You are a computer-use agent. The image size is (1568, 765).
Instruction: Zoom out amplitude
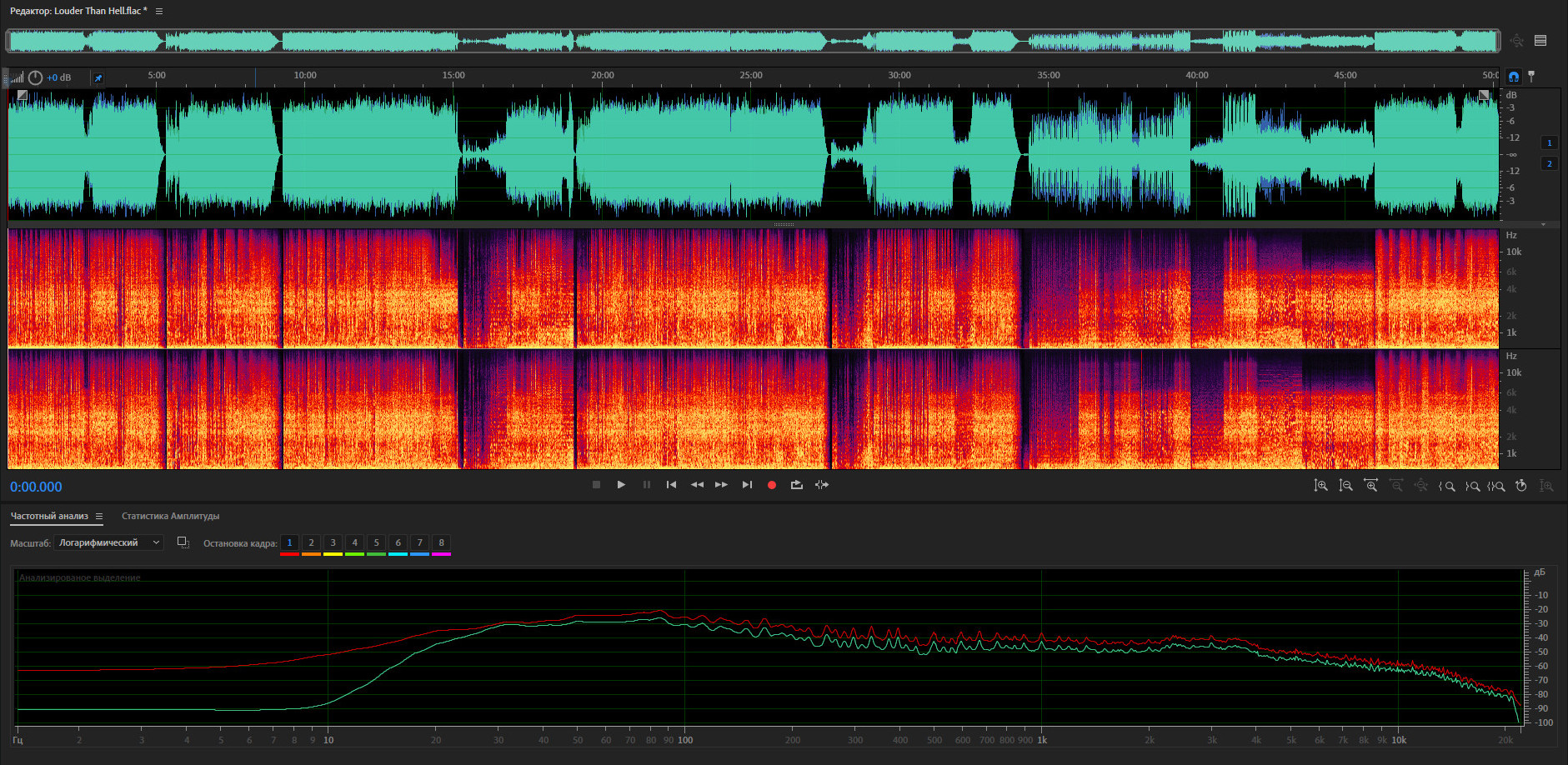coord(1345,486)
